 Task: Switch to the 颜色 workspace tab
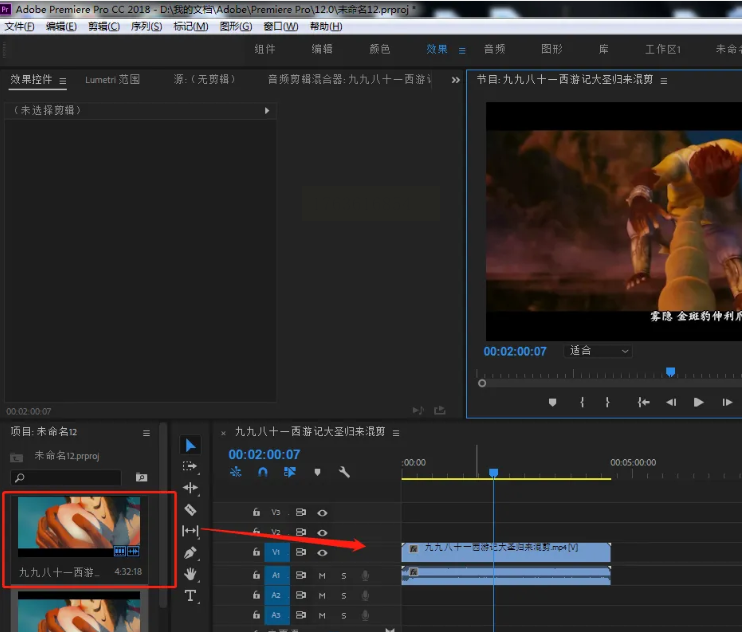pyautogui.click(x=380, y=49)
